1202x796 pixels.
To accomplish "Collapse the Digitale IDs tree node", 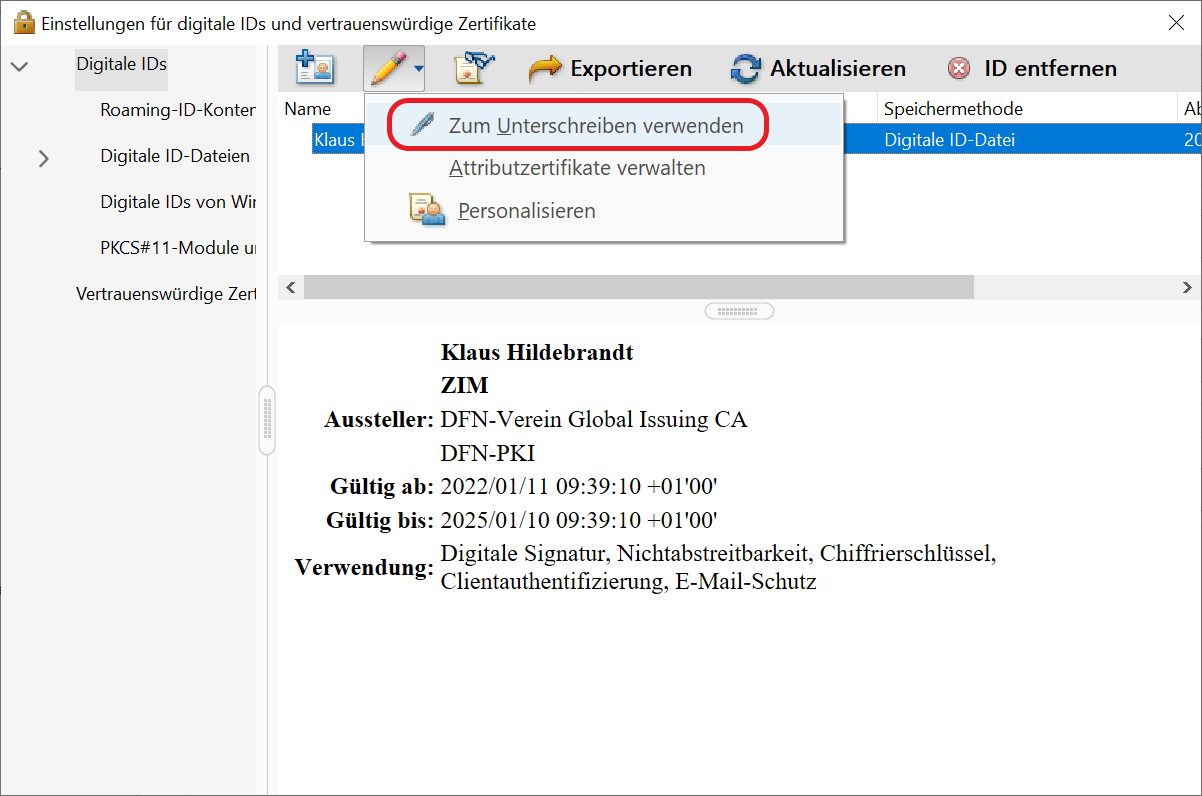I will coord(19,66).
